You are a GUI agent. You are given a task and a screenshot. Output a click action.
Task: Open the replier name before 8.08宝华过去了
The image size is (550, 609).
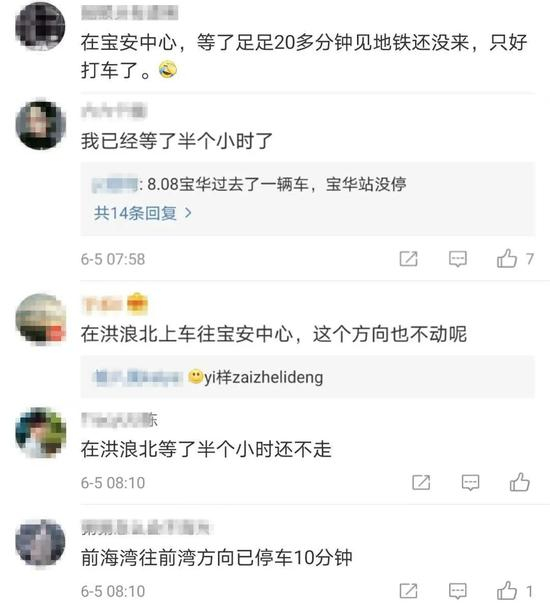[x=115, y=184]
